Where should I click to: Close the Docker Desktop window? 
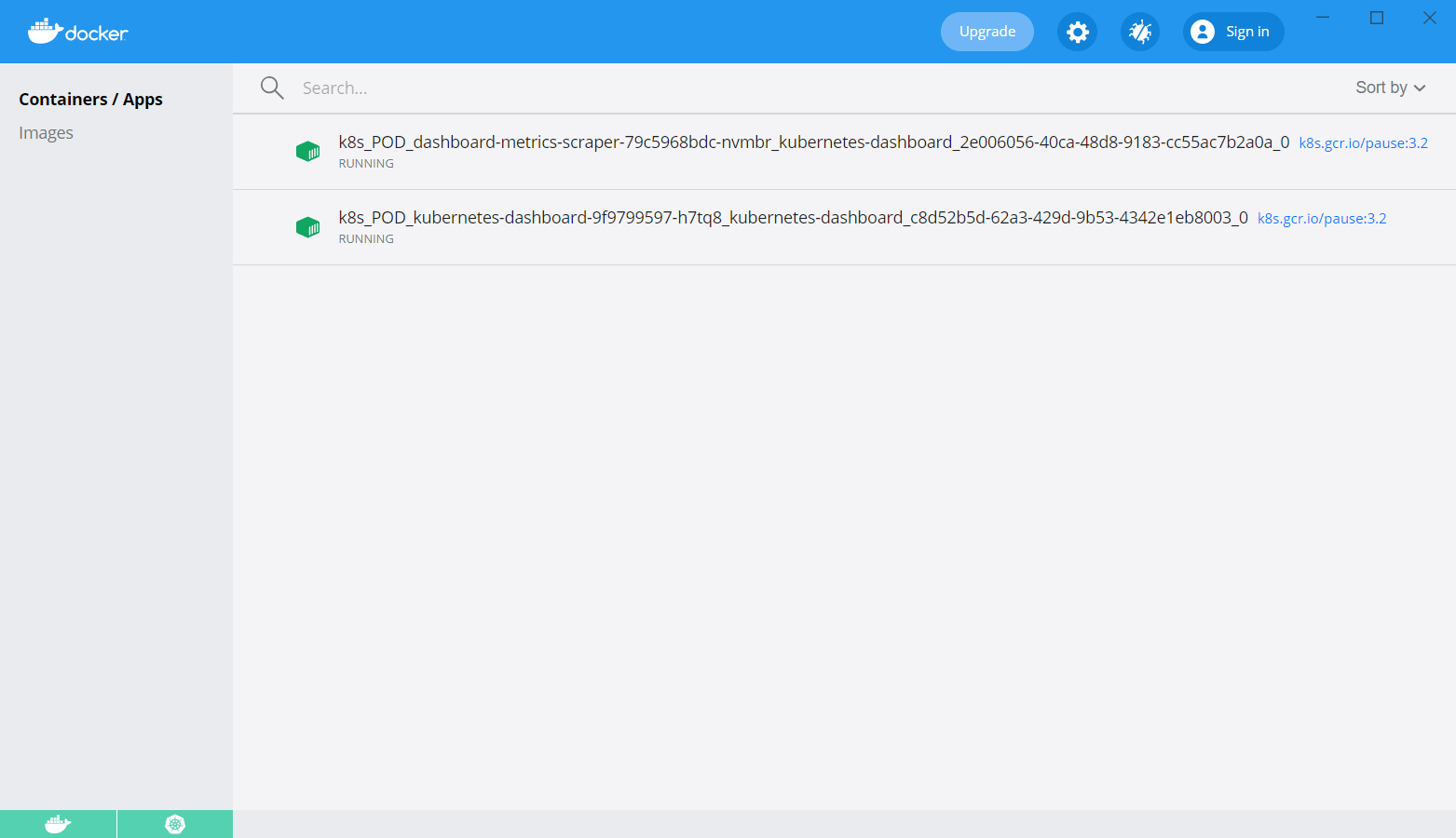(1430, 18)
